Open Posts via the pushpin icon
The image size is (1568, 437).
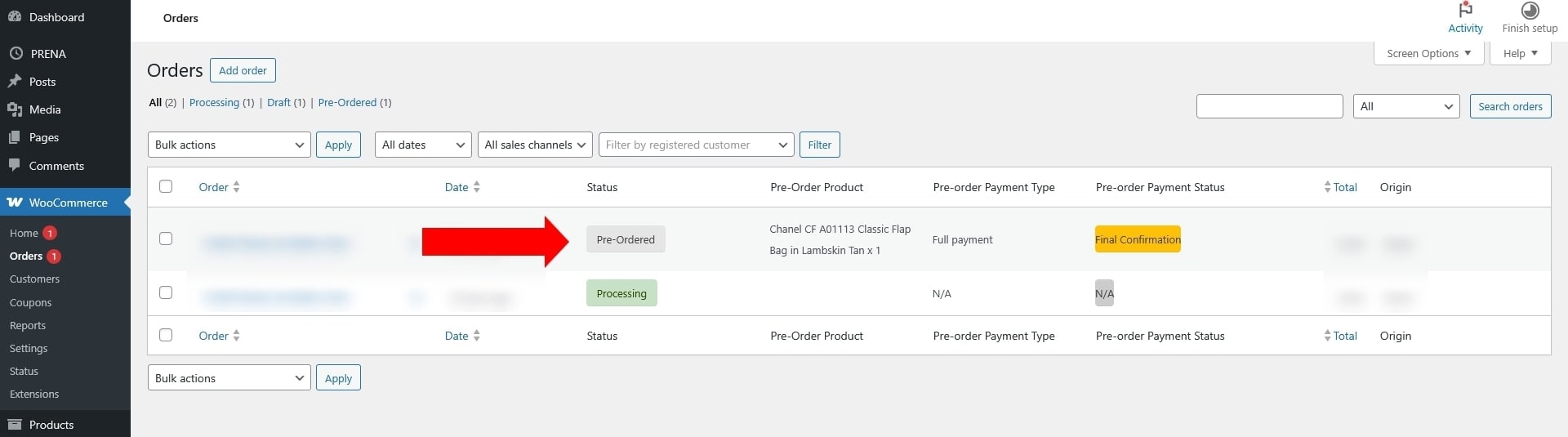coord(15,82)
